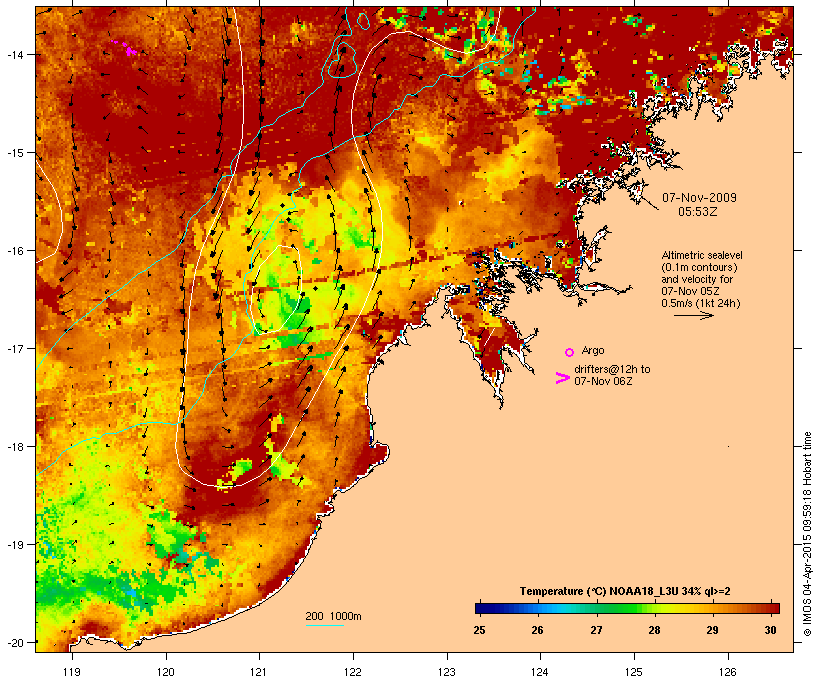The height and width of the screenshot is (680, 820).
Task: Click the magenta Argo circle legend symbol
Action: [x=569, y=352]
